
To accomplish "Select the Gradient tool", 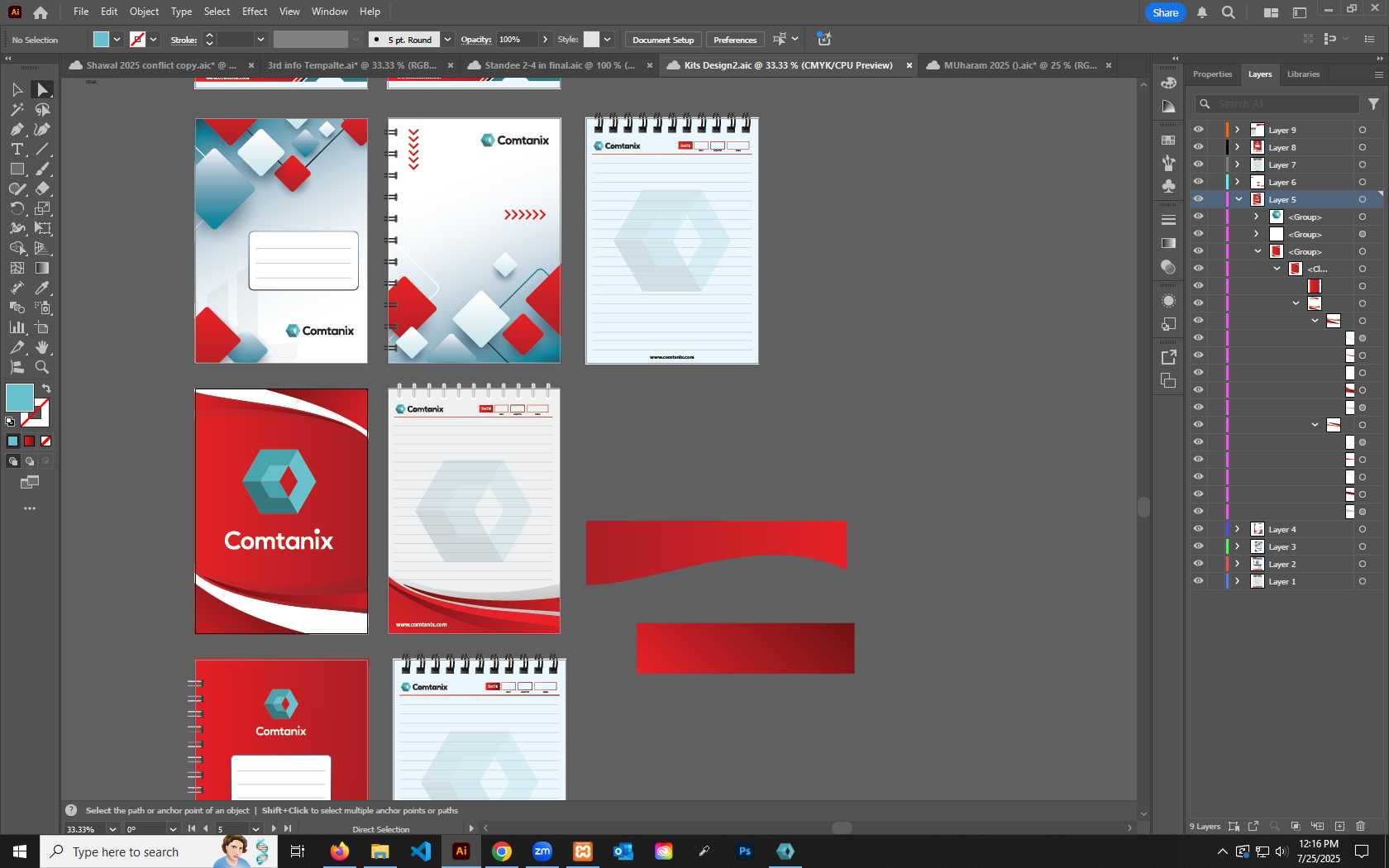I will 42,268.
